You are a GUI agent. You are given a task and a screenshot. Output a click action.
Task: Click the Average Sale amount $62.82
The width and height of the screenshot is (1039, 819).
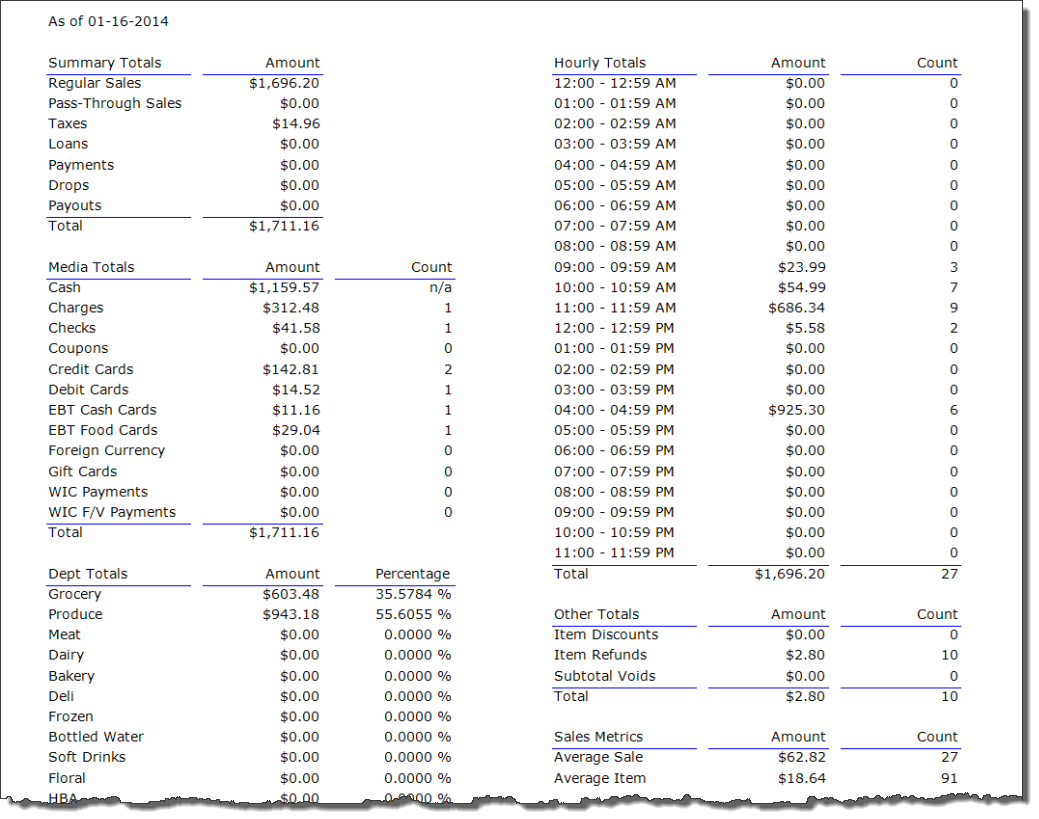tap(802, 757)
